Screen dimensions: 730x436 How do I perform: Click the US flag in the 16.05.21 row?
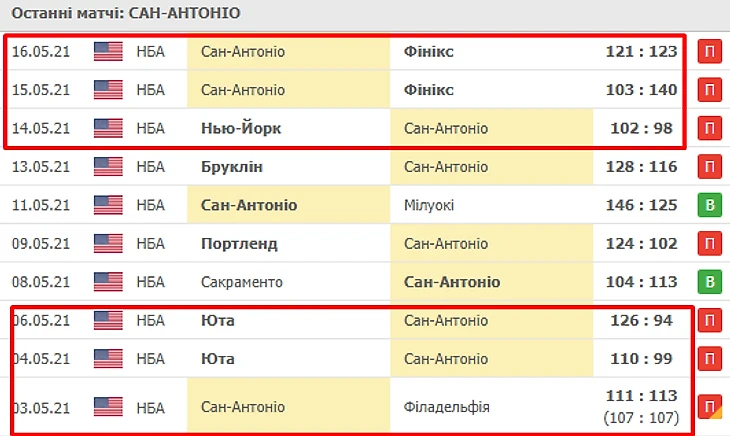(x=108, y=51)
